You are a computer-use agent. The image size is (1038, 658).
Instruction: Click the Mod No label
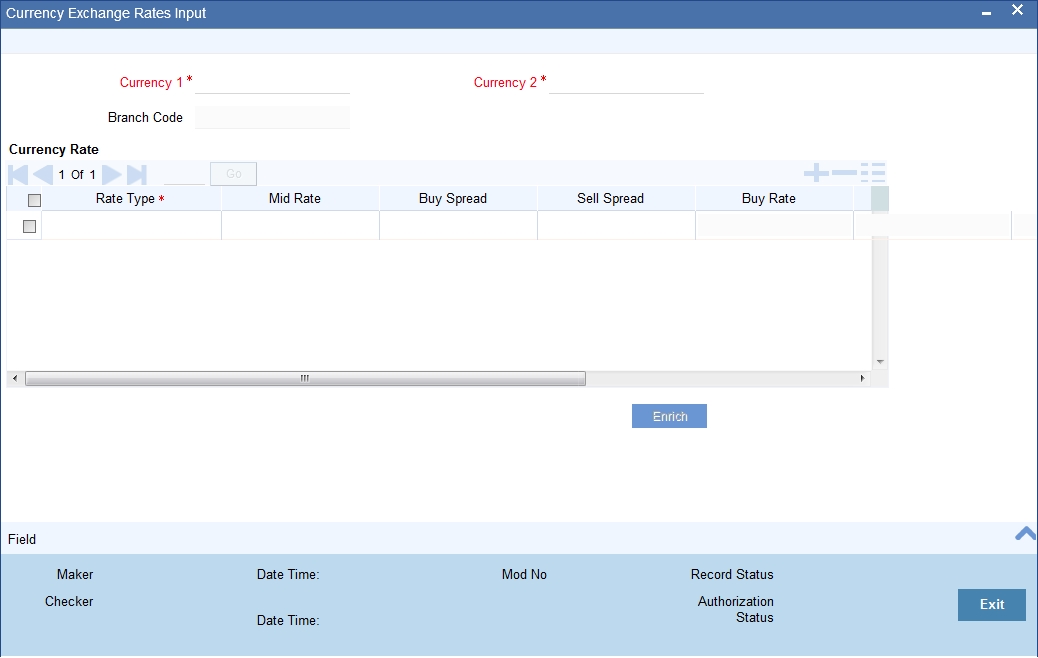coord(524,575)
